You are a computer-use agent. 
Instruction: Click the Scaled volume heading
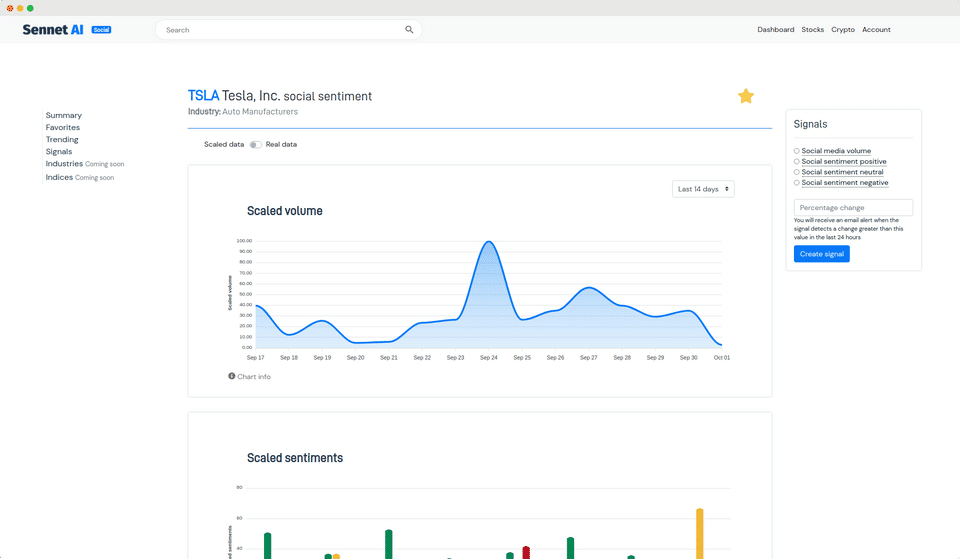click(x=285, y=211)
